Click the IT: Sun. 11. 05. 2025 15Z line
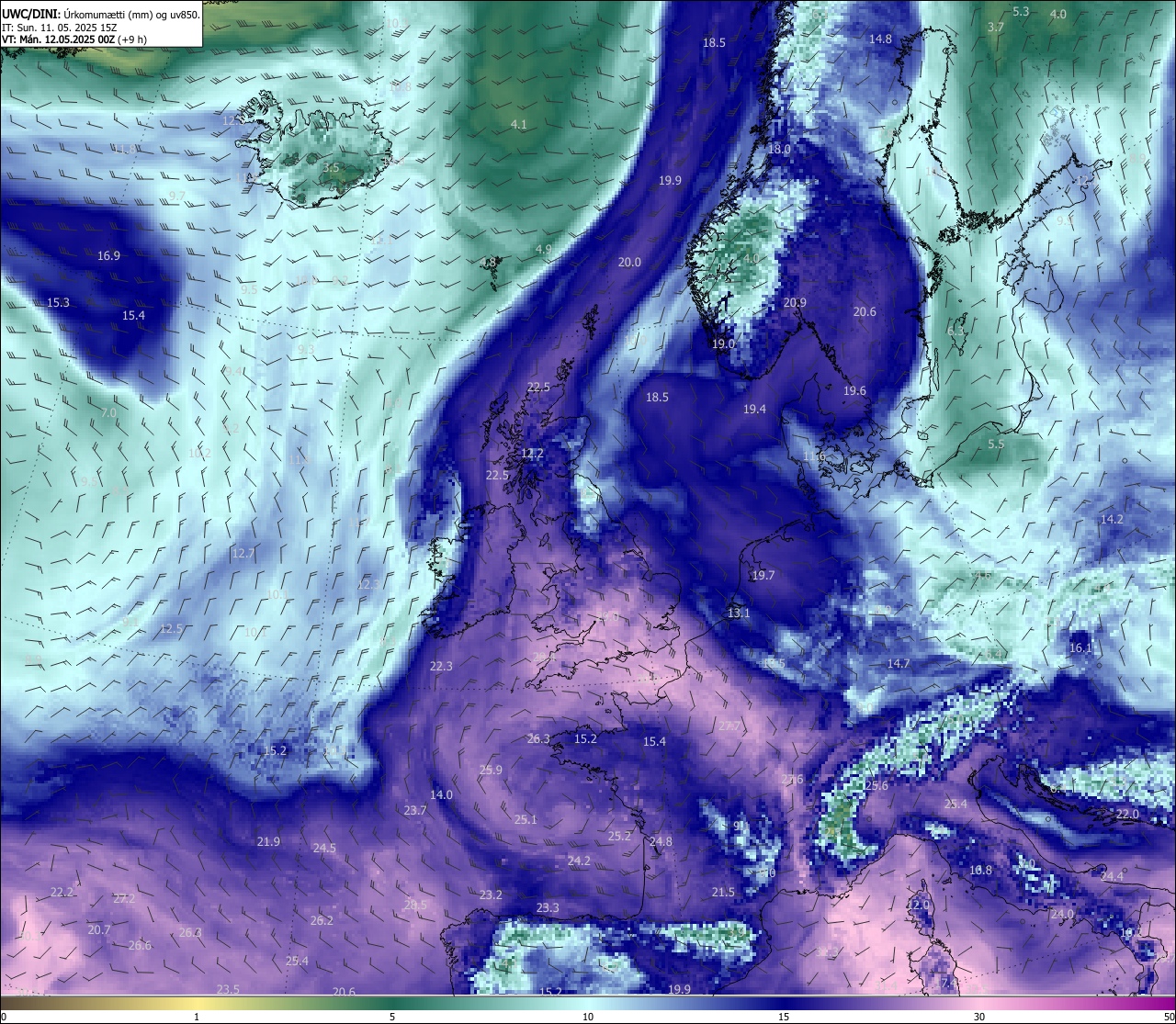 coord(59,28)
